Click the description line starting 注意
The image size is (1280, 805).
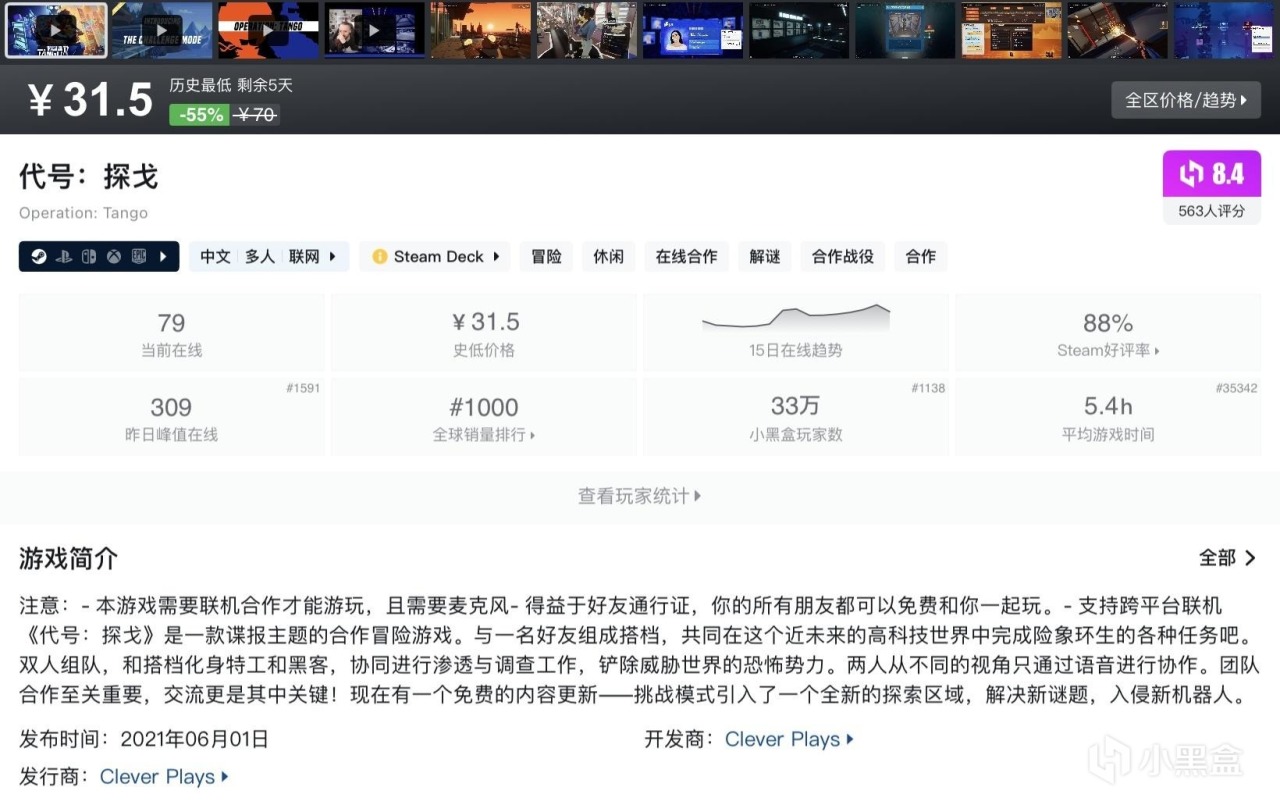pyautogui.click(x=620, y=606)
